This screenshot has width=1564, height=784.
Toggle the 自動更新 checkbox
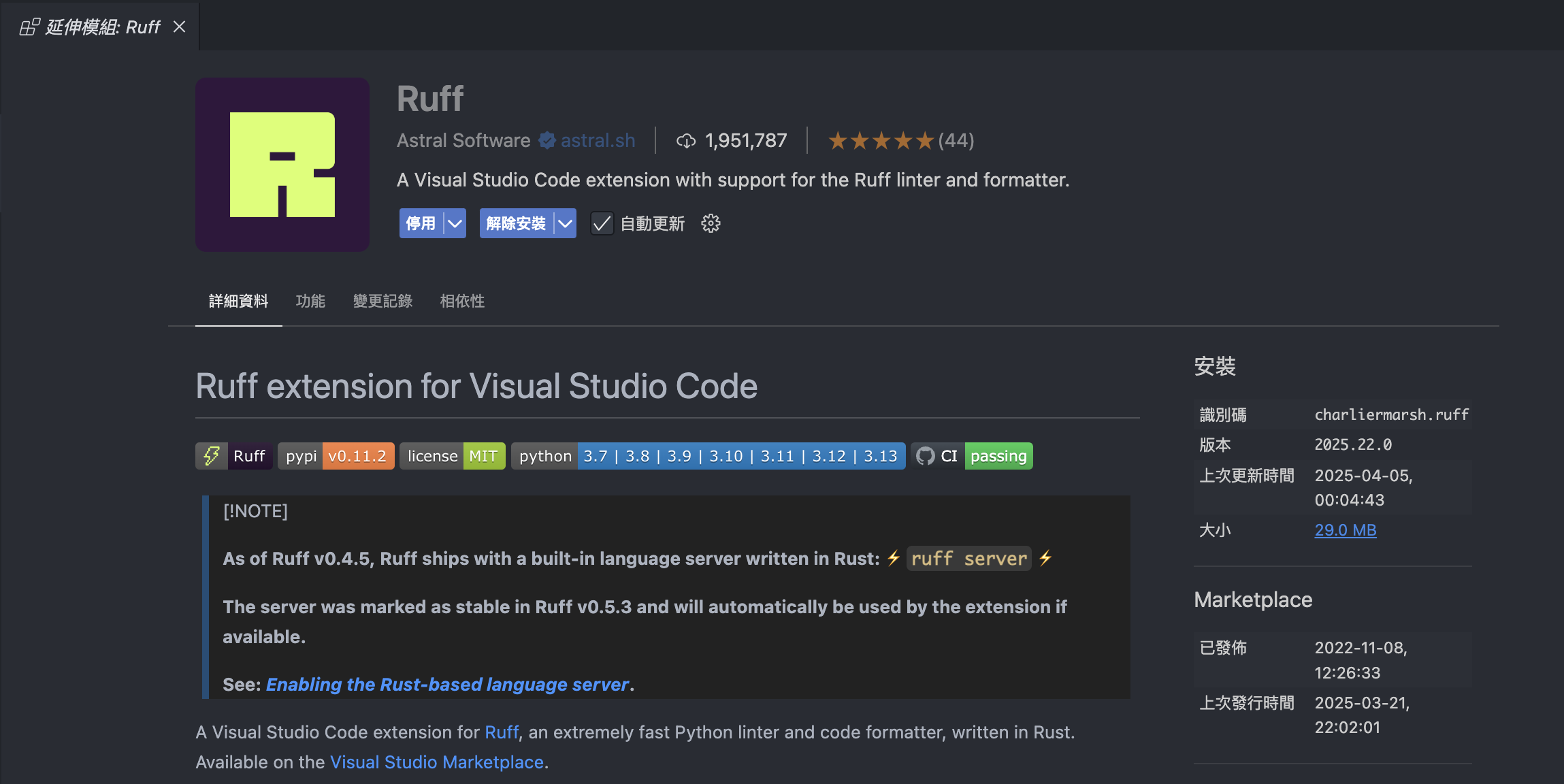coord(602,223)
